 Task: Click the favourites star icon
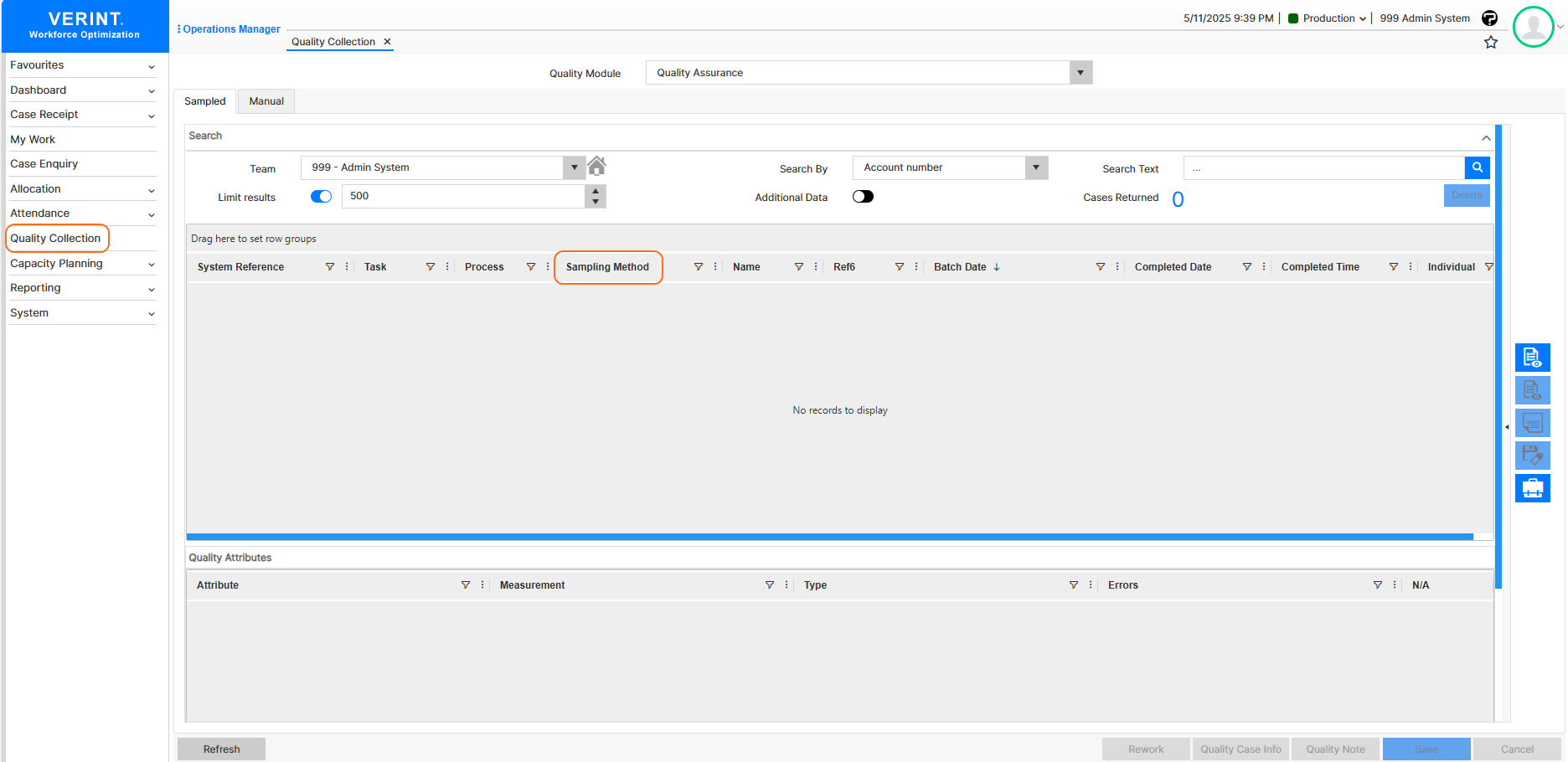coord(1490,43)
